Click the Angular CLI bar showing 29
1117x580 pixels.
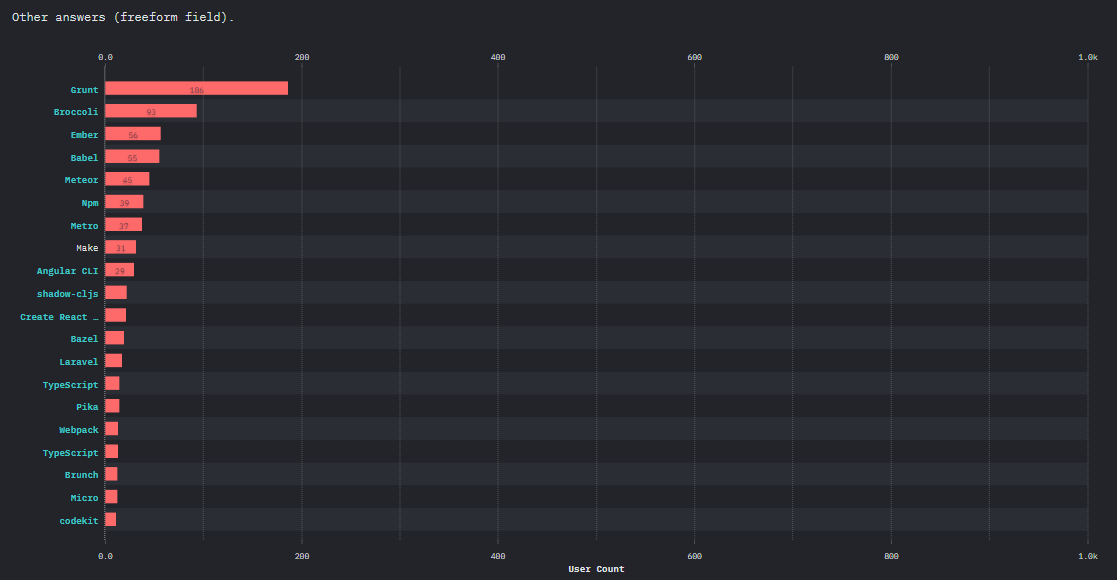[x=120, y=270]
